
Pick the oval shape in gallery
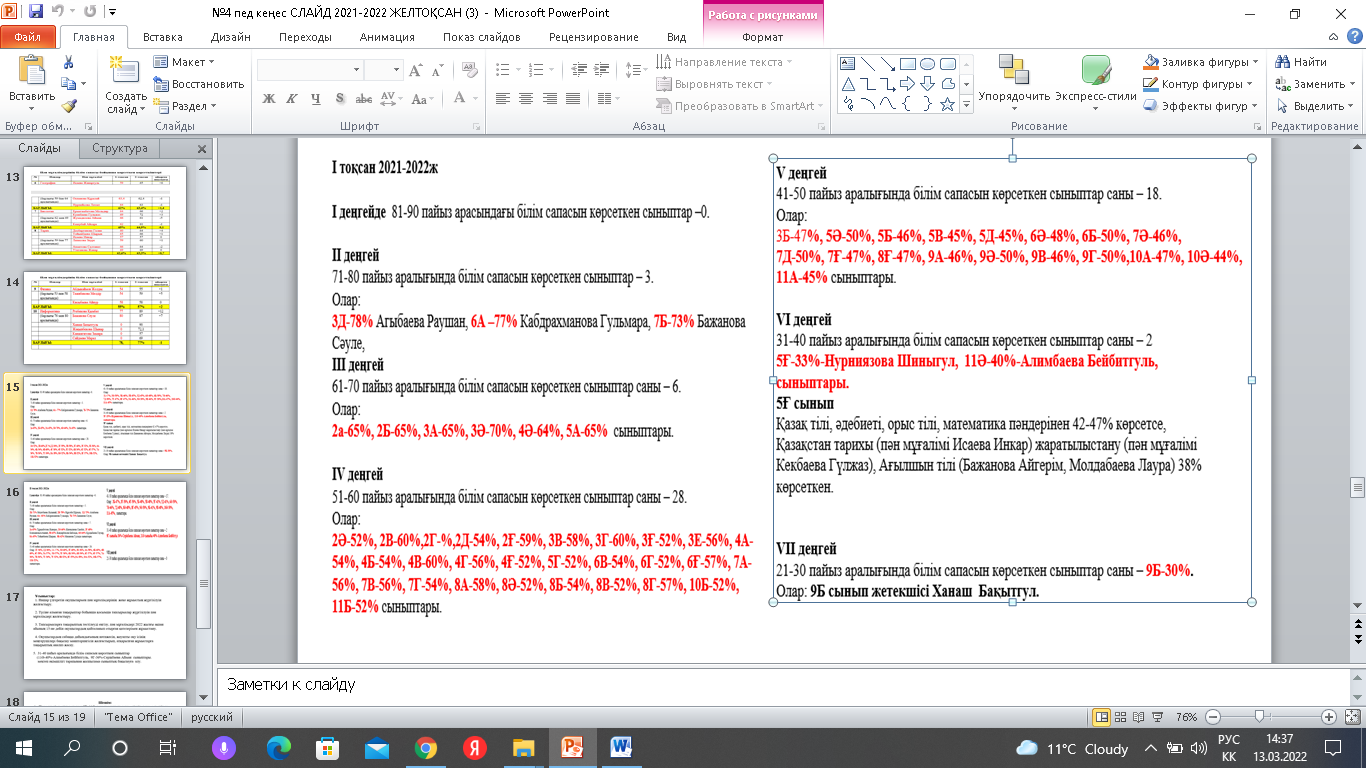click(x=927, y=64)
